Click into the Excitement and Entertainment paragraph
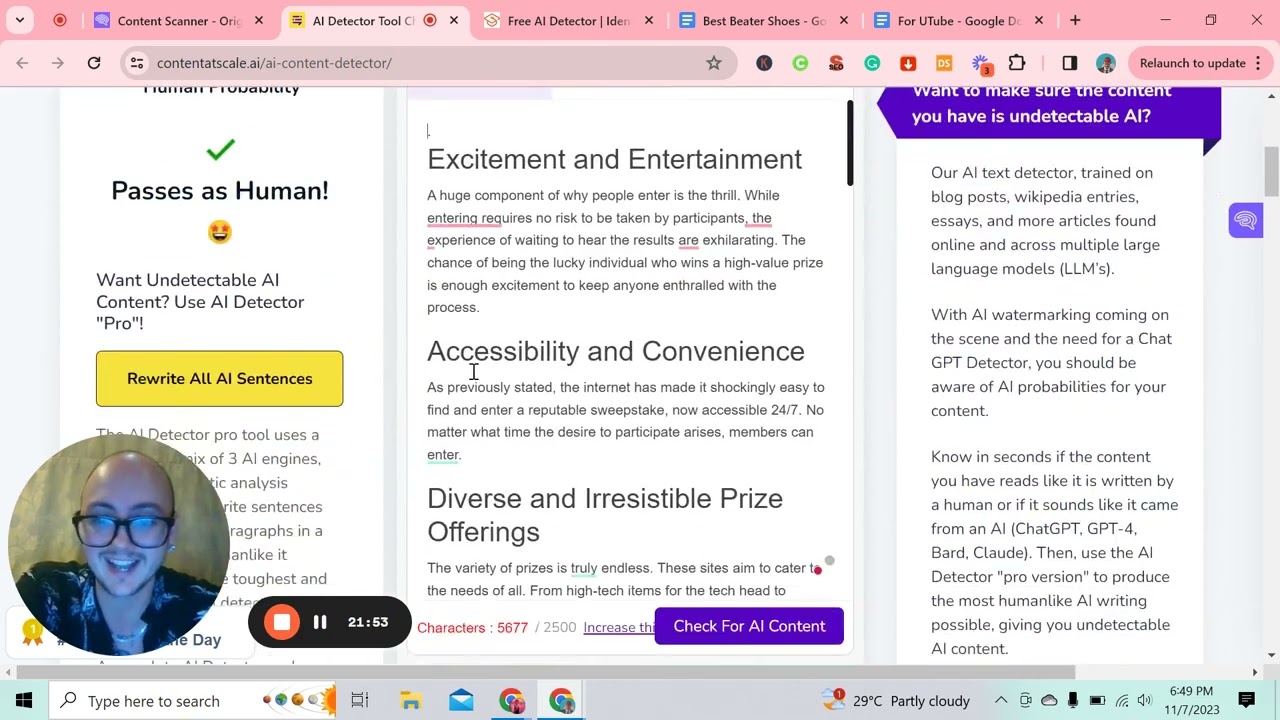1280x720 pixels. pos(625,251)
